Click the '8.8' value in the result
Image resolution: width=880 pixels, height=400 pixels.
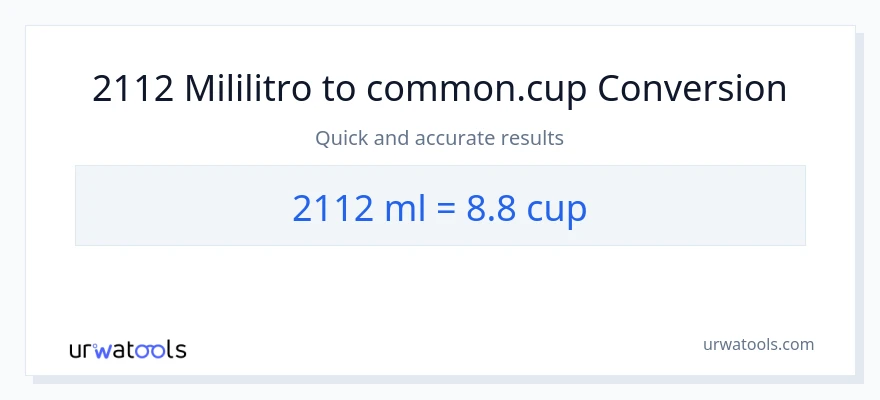coord(493,207)
